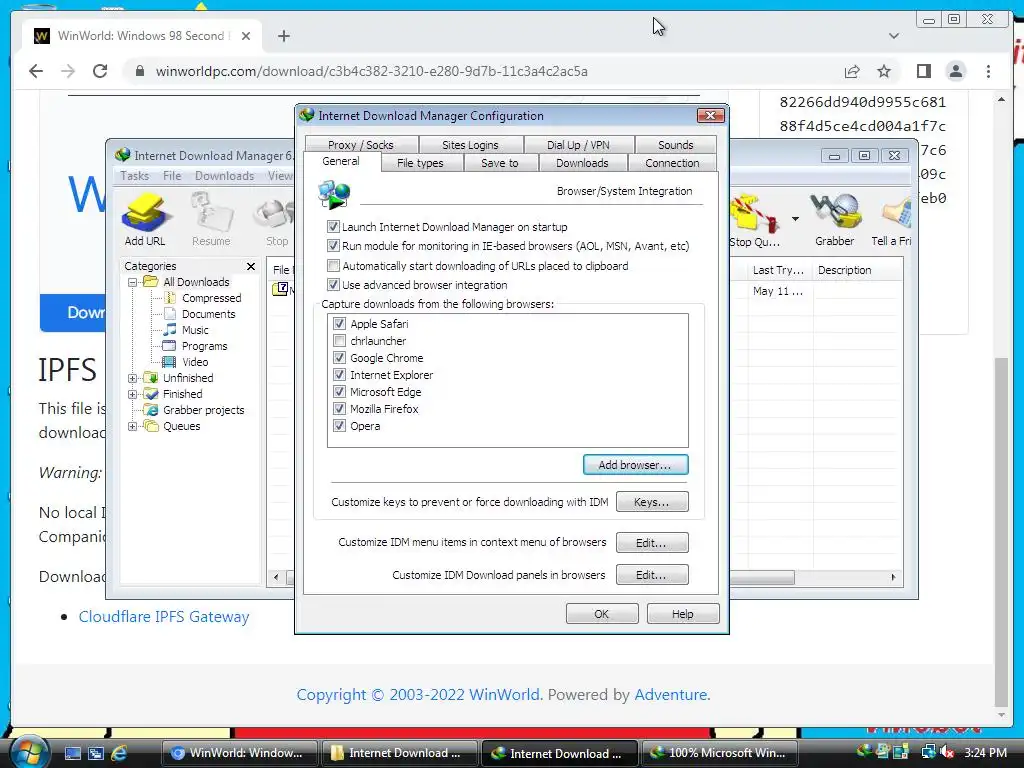Screen dimensions: 1024x768
Task: Open Downloads menu in IDM window
Action: 224,176
